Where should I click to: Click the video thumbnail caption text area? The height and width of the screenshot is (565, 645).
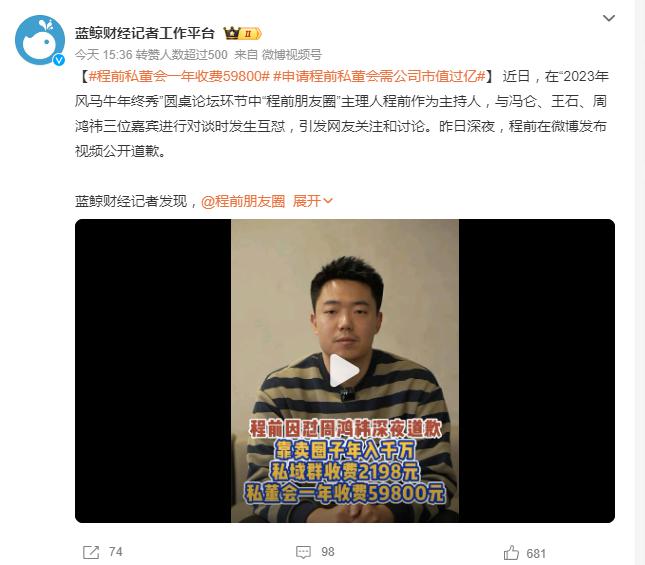coord(345,461)
